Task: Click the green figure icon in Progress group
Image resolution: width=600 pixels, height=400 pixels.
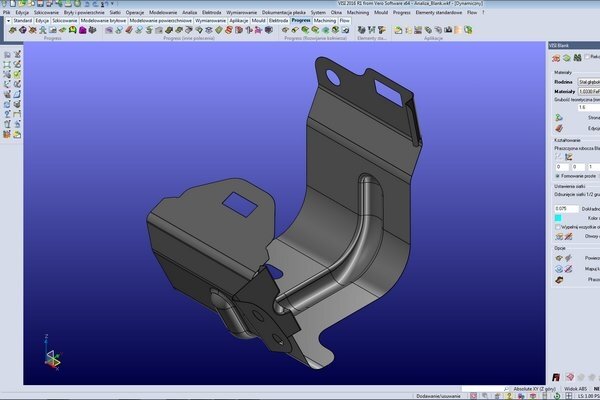Action: (43, 30)
